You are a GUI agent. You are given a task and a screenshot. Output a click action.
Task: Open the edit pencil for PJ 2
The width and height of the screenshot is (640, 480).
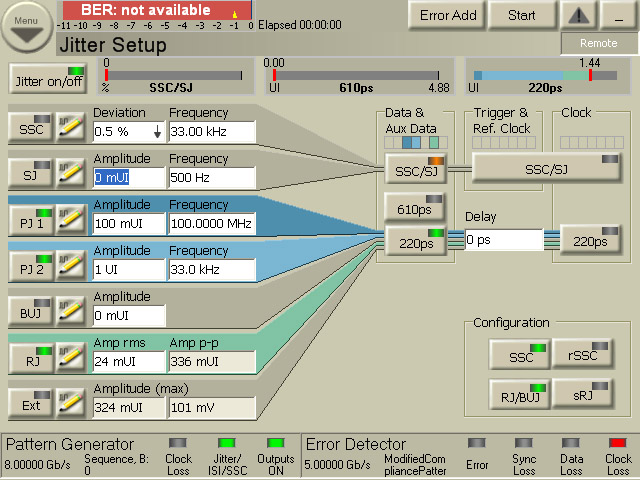click(70, 265)
